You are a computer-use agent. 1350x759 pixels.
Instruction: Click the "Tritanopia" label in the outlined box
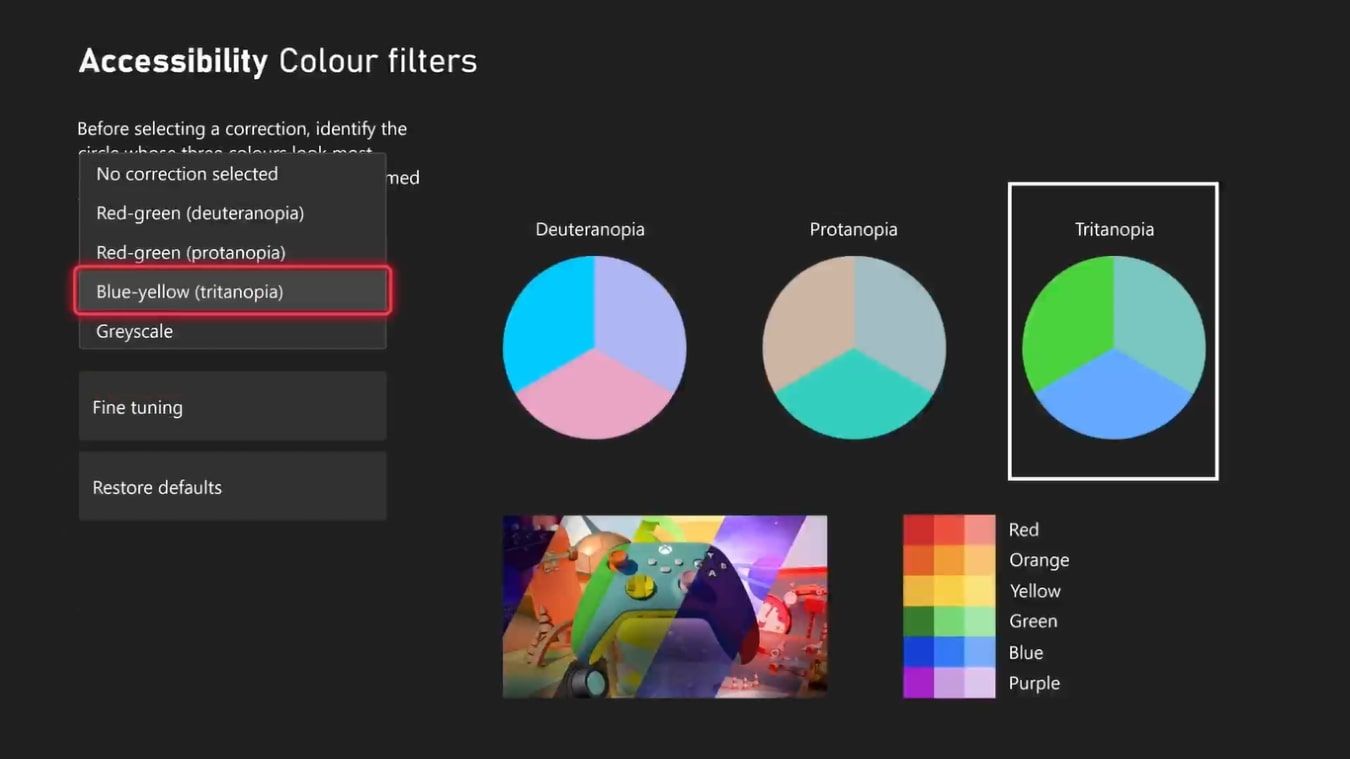point(1114,229)
